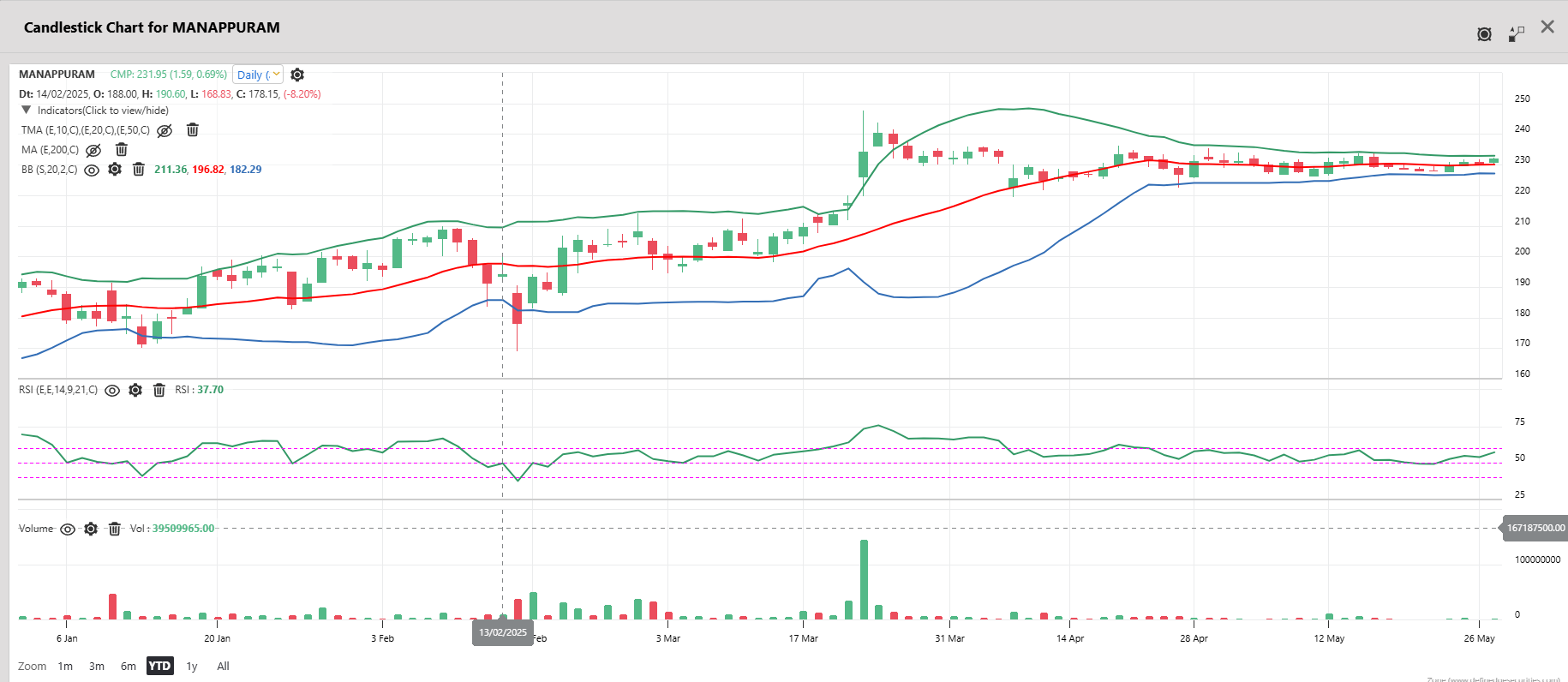Screen dimensions: 1568x682
Task: Remove the RSI indicator via trash icon
Action: pos(159,390)
